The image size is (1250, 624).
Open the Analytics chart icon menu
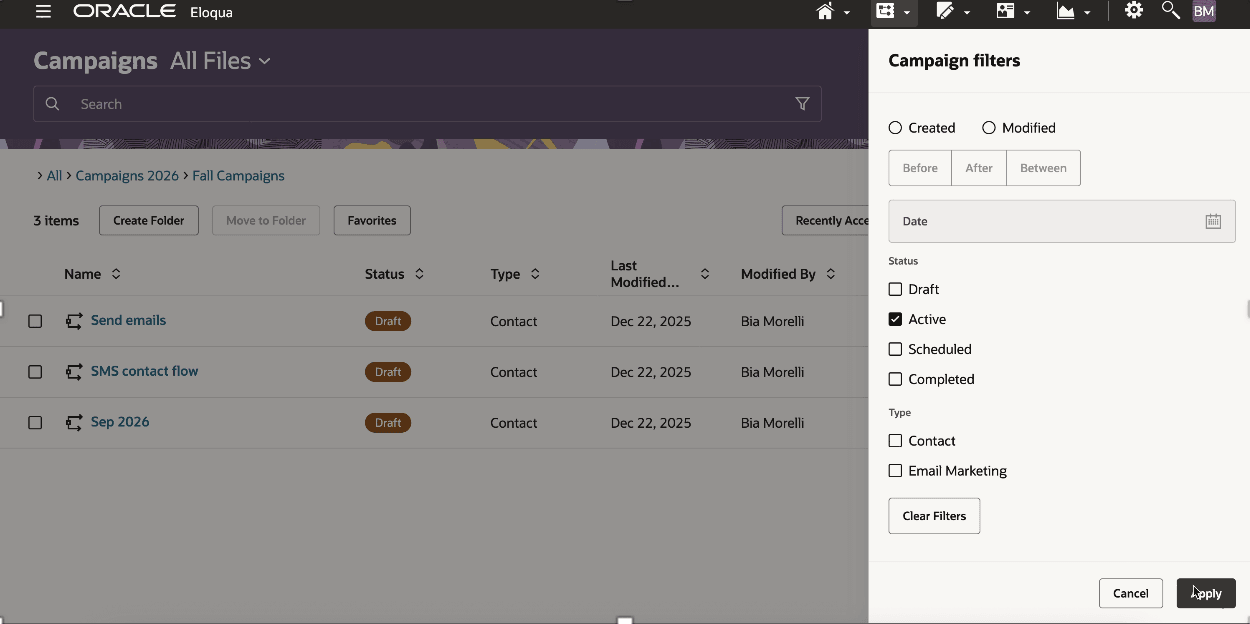coord(1073,12)
